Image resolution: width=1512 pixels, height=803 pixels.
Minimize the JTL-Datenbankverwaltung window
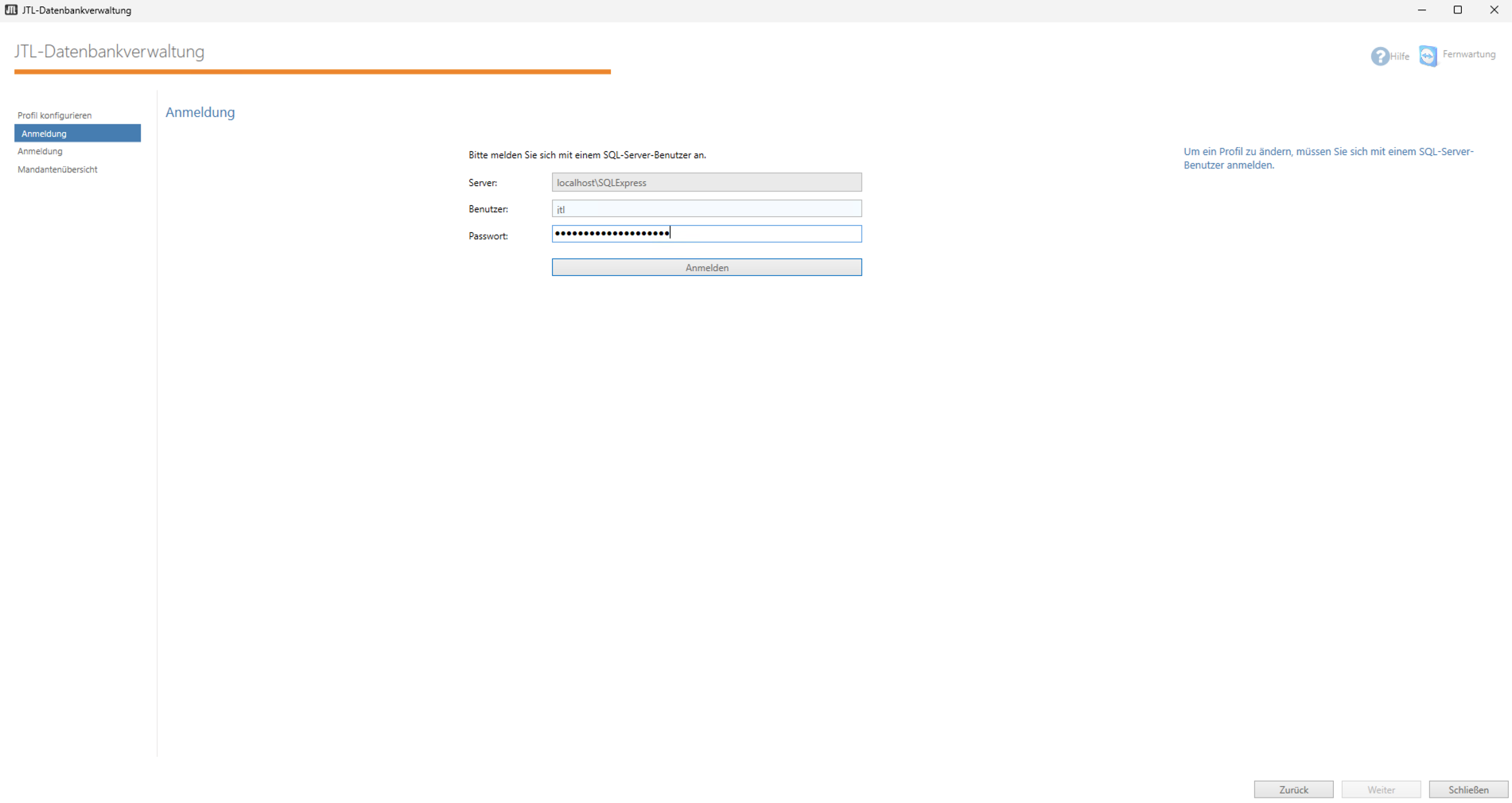click(x=1421, y=10)
